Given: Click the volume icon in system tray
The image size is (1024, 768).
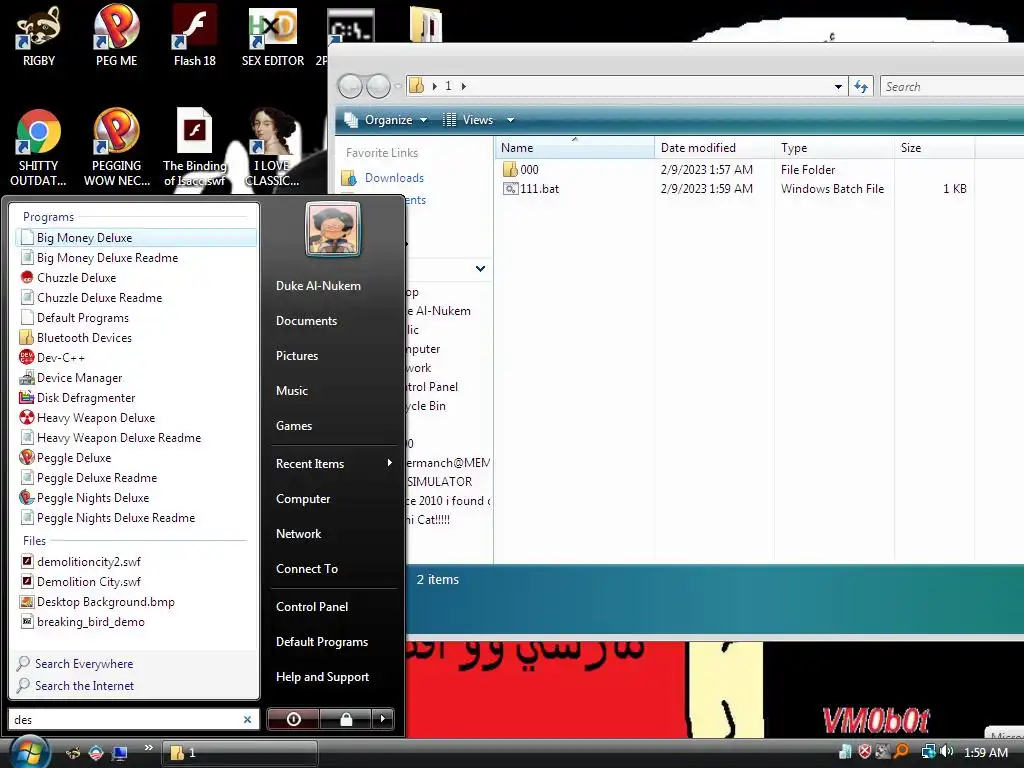Looking at the screenshot, I should 947,752.
